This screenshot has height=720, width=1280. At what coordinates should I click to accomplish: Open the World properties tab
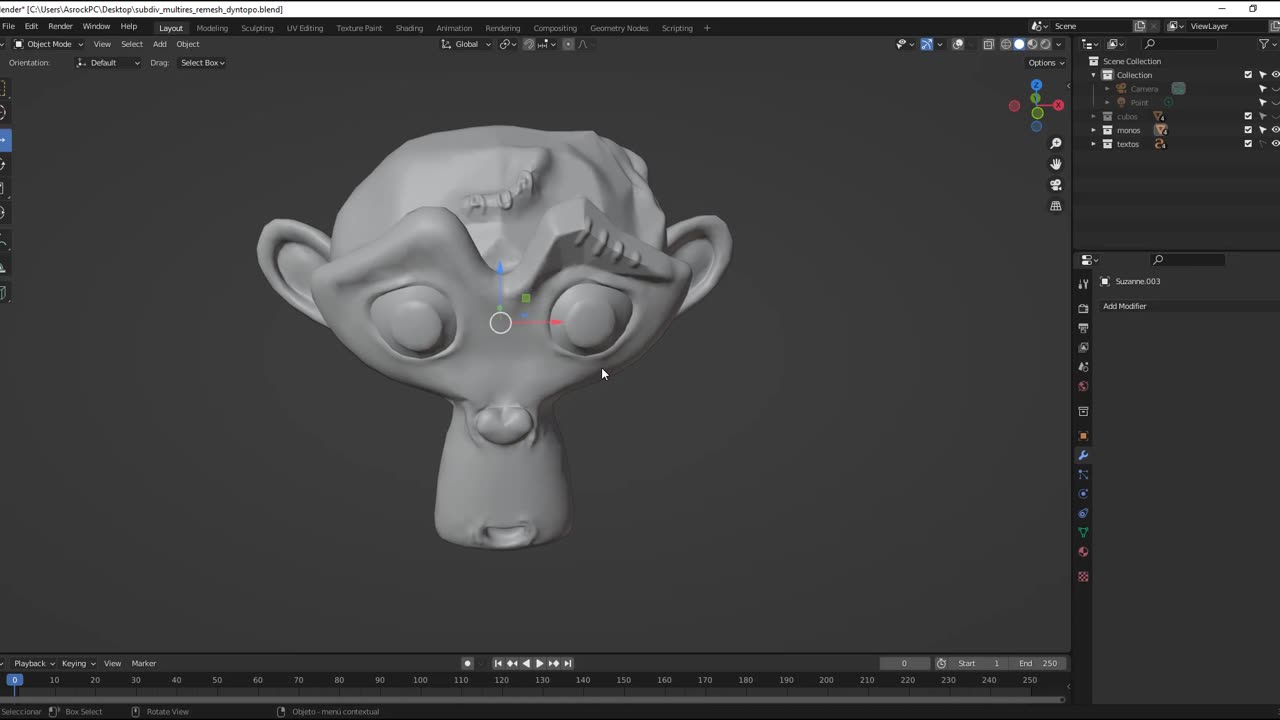click(x=1083, y=386)
